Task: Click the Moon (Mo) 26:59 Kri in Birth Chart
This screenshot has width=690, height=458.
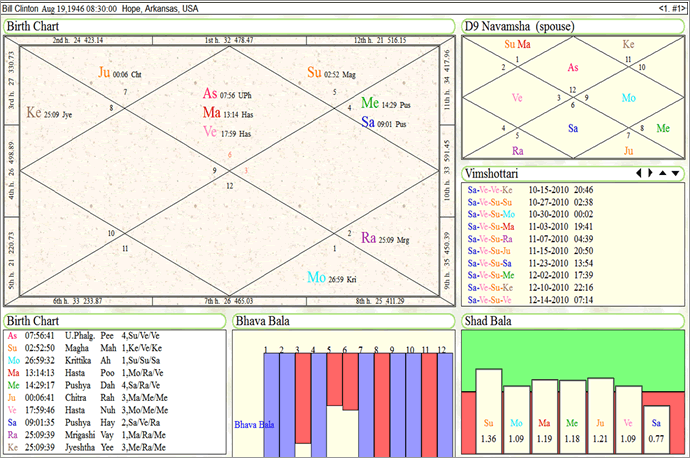Action: click(316, 277)
